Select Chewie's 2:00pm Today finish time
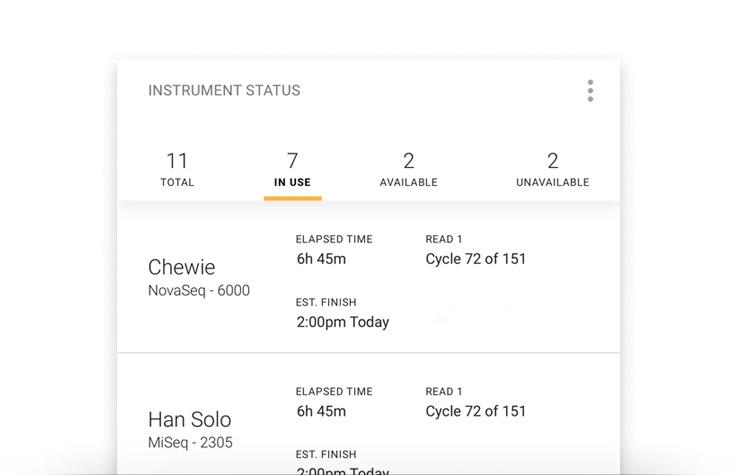Screen dimensions: 736x475 tap(343, 322)
